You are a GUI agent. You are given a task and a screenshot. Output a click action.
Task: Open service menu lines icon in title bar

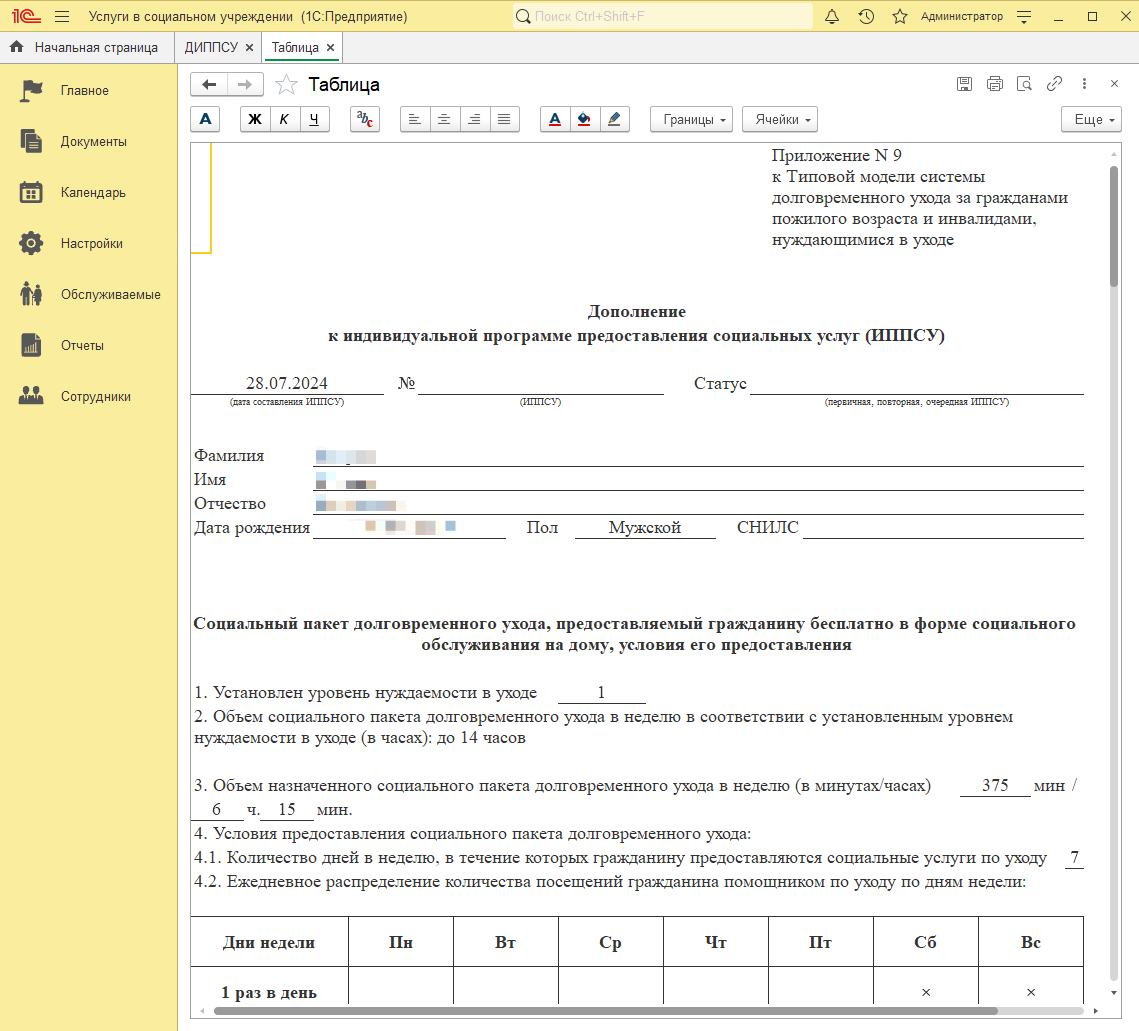click(x=1024, y=17)
